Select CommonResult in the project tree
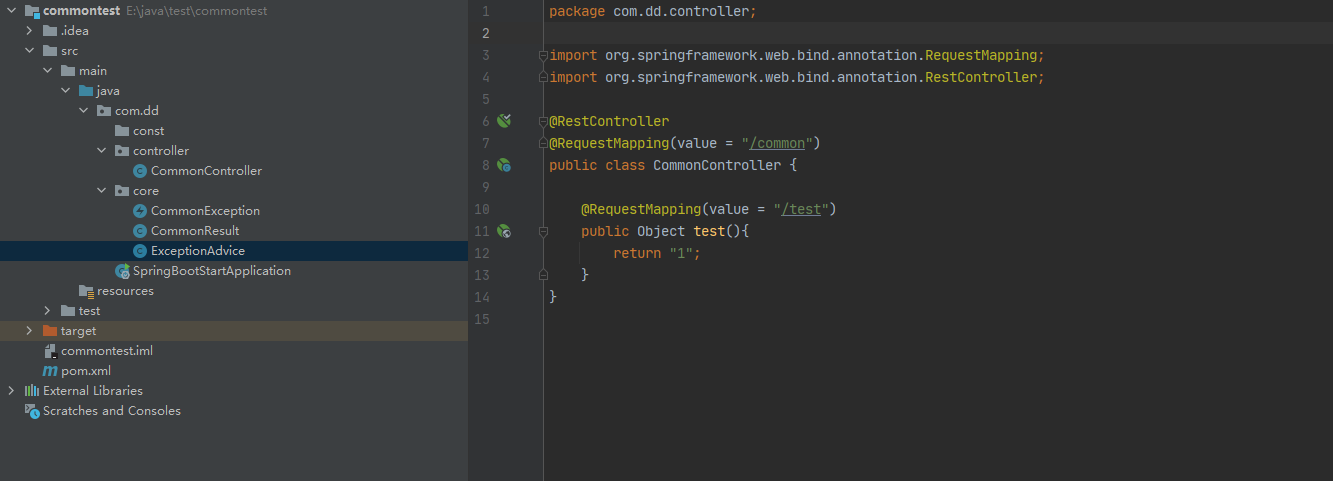The height and width of the screenshot is (481, 1333). tap(195, 231)
